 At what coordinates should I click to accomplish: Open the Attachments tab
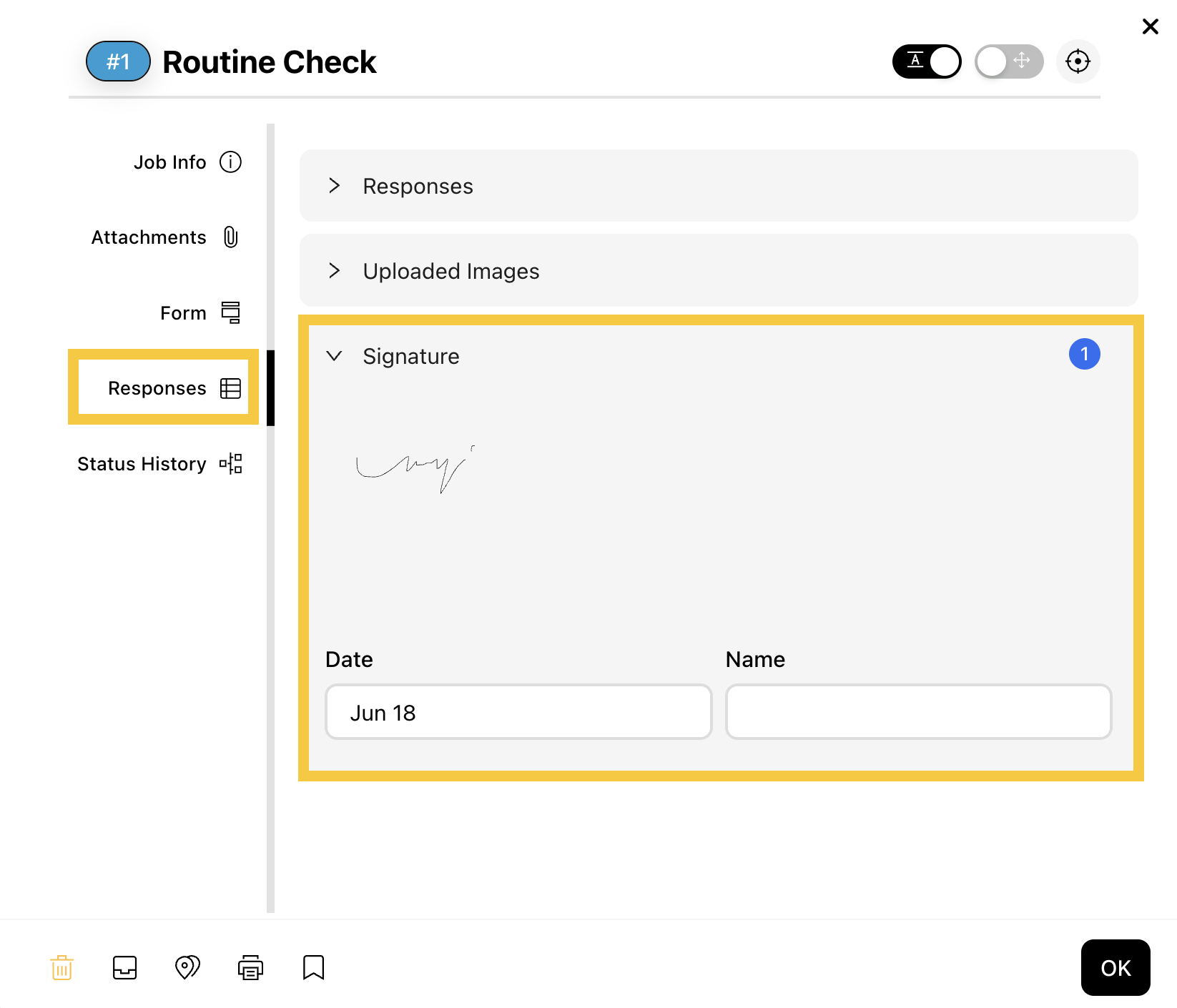[x=165, y=237]
